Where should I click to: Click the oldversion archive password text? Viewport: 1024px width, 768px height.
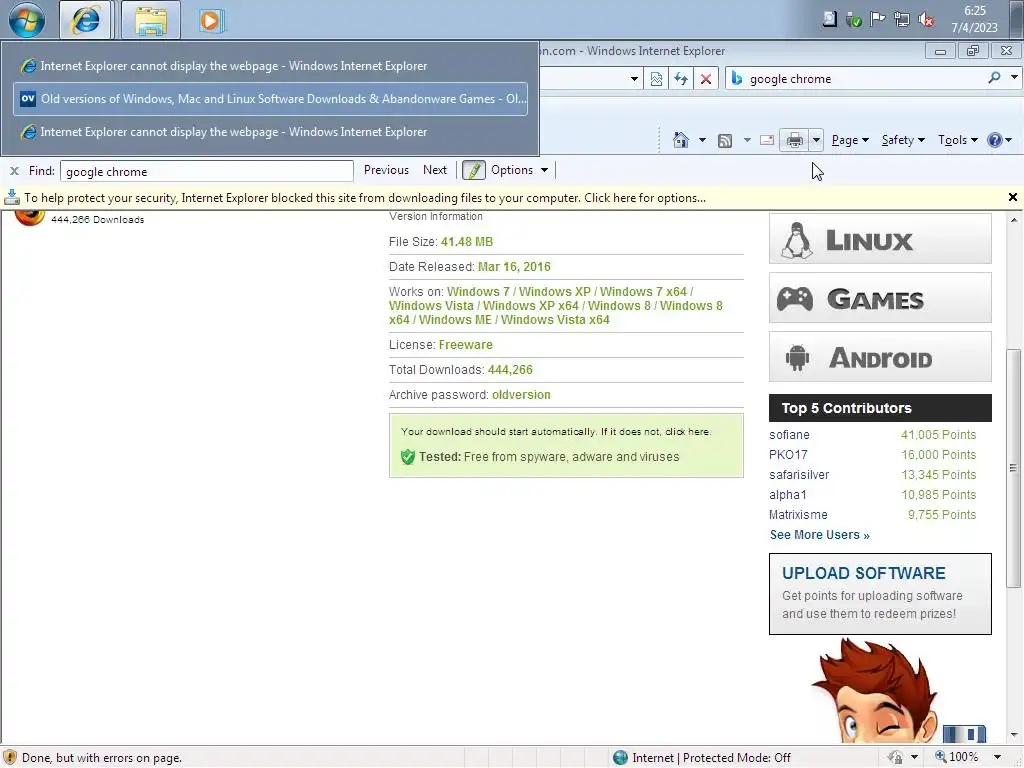(x=521, y=395)
